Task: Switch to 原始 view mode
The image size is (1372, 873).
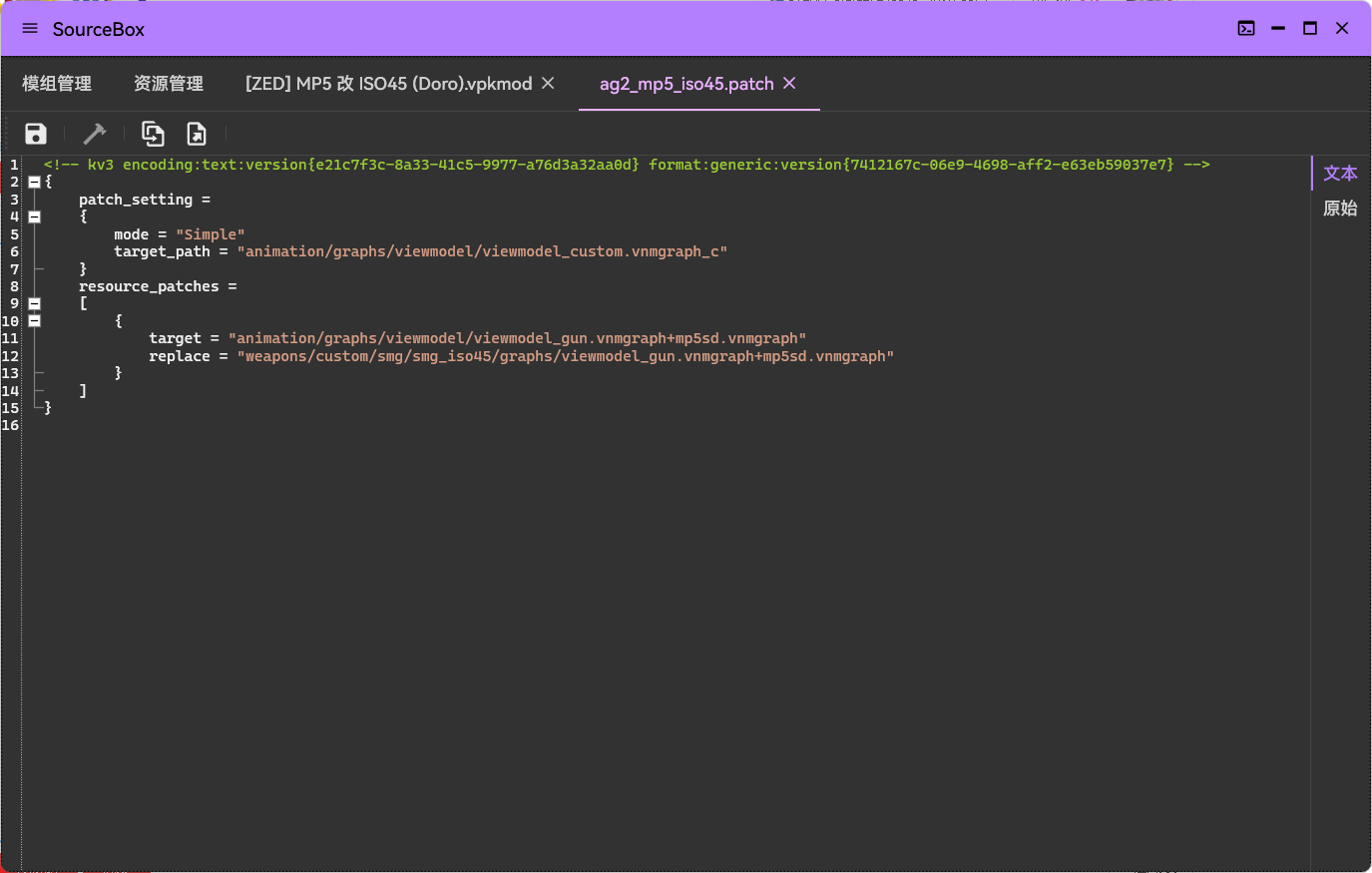Action: (1340, 209)
